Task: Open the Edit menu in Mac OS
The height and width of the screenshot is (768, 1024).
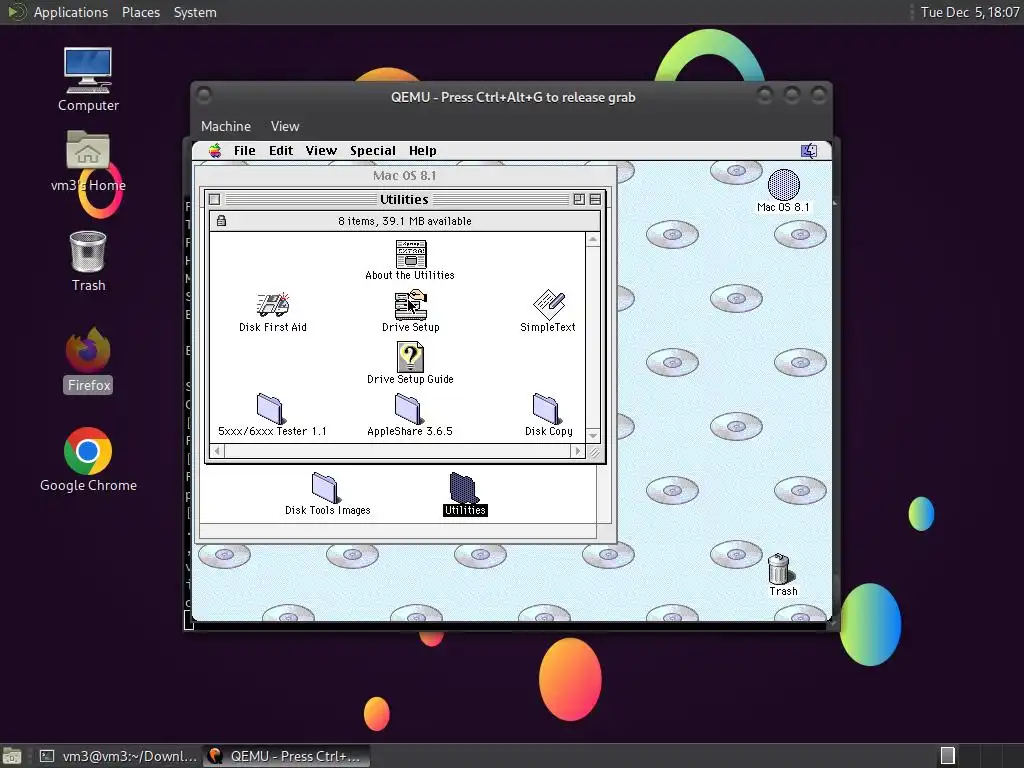Action: click(281, 151)
